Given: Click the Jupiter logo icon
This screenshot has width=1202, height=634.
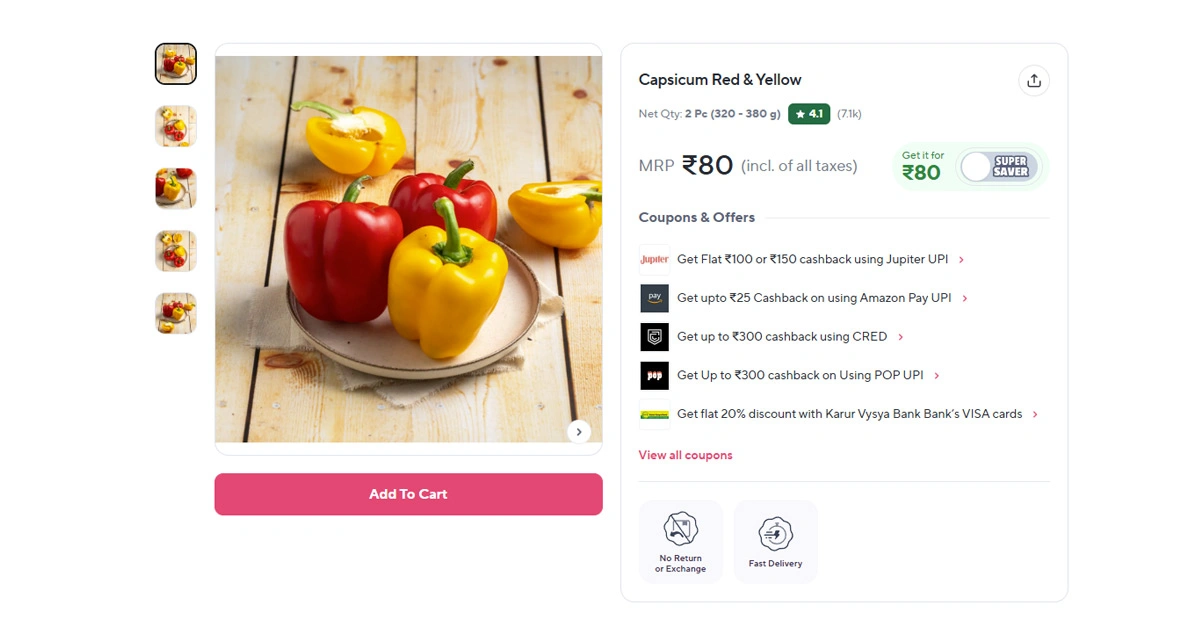Looking at the screenshot, I should [654, 260].
